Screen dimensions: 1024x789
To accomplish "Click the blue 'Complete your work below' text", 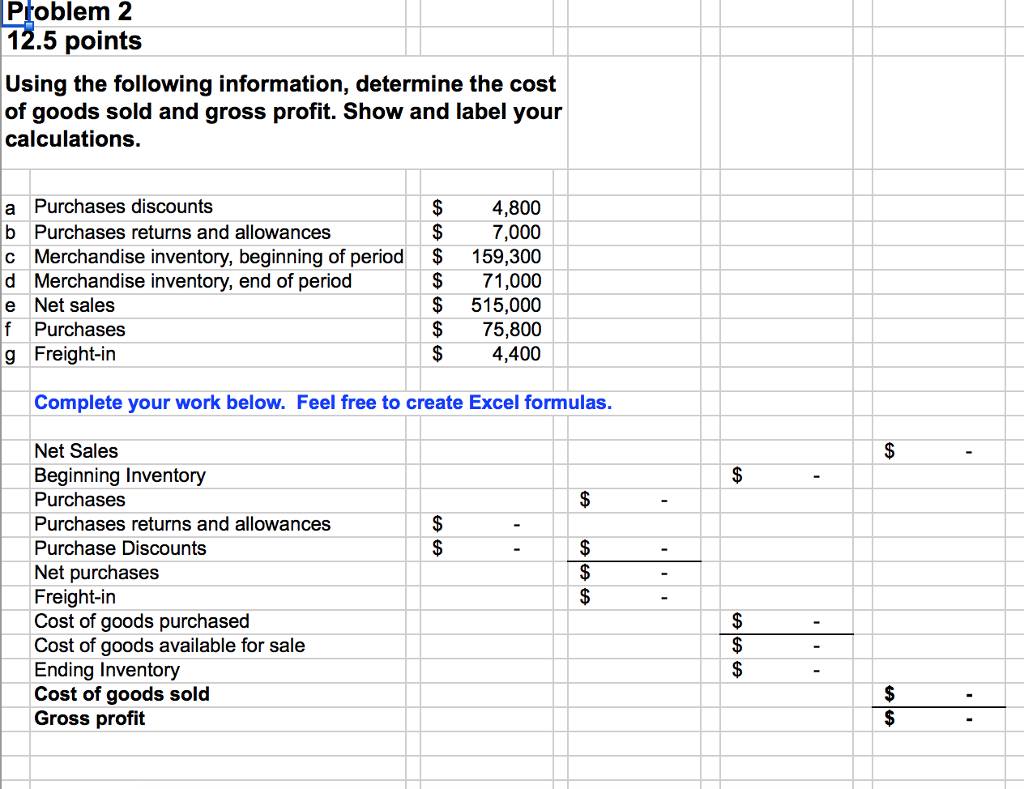I will (323, 402).
